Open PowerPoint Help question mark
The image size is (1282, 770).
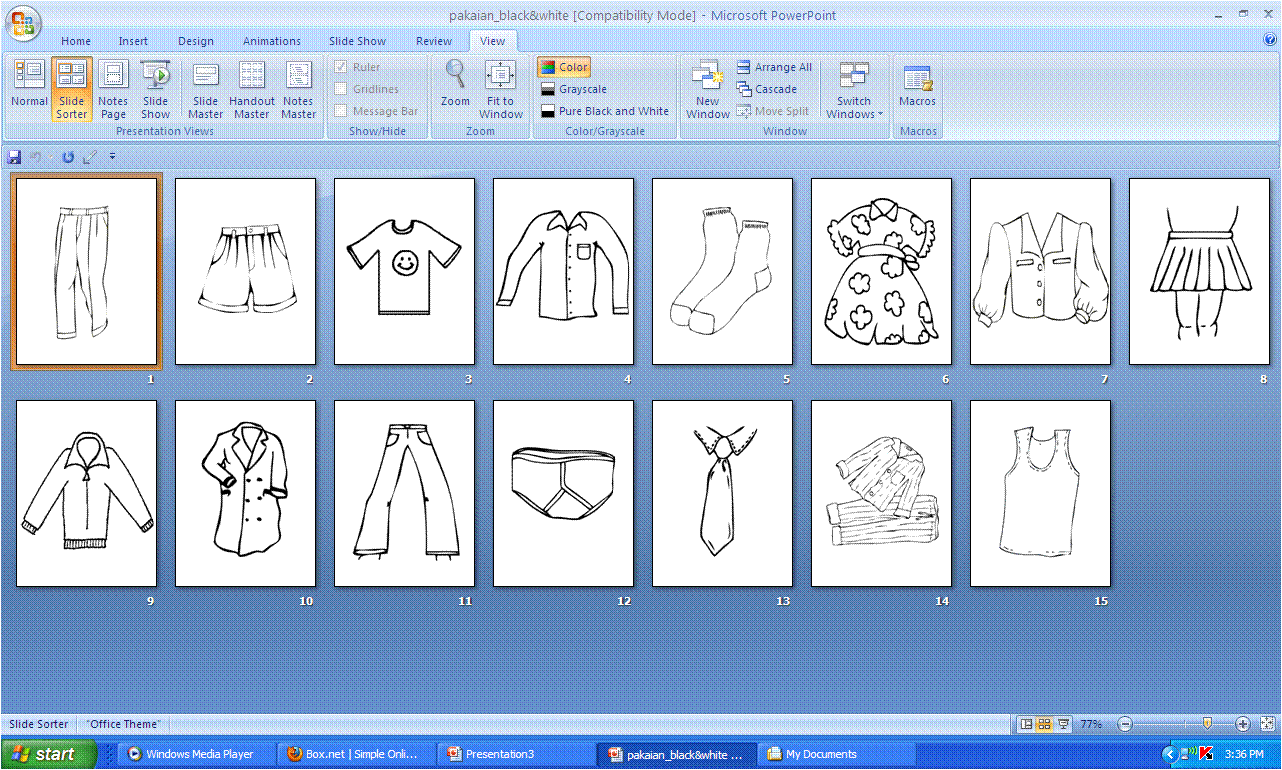pos(1270,40)
